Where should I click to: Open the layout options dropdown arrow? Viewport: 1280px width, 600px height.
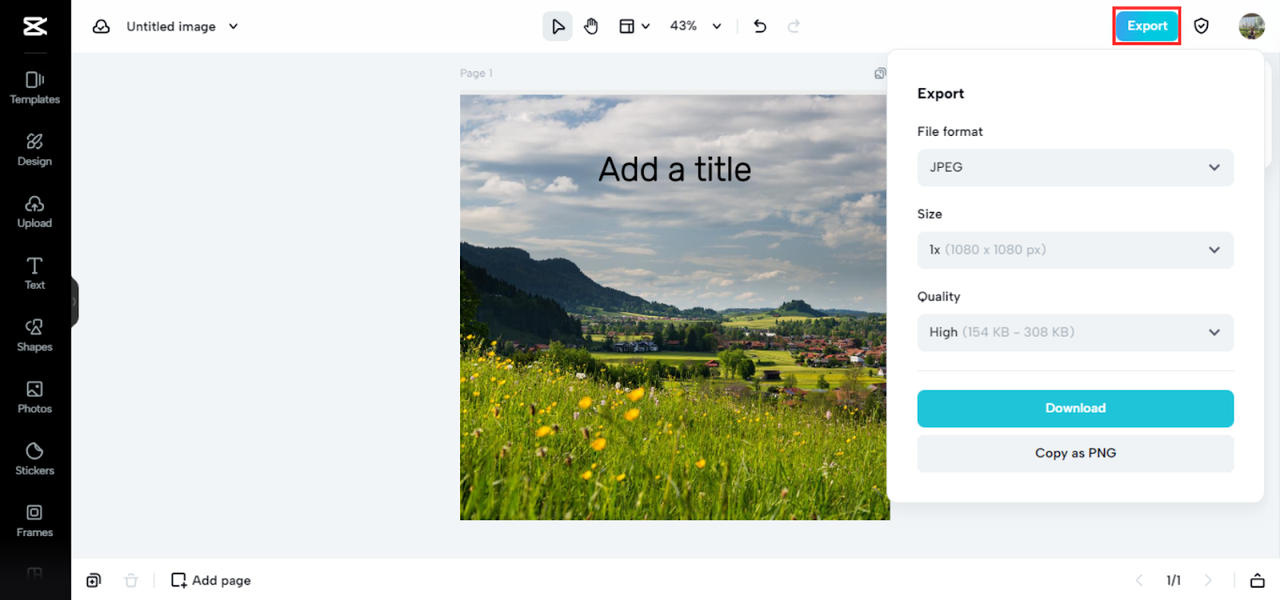[x=645, y=27]
